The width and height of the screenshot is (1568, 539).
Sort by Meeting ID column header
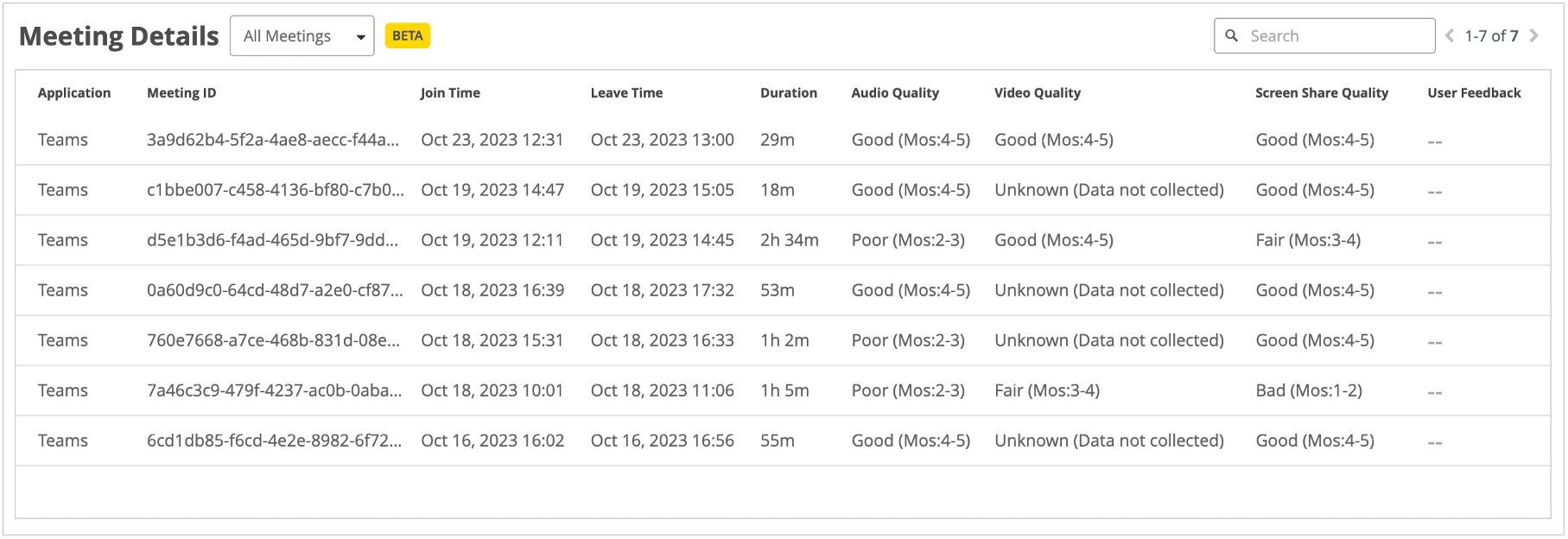[181, 92]
